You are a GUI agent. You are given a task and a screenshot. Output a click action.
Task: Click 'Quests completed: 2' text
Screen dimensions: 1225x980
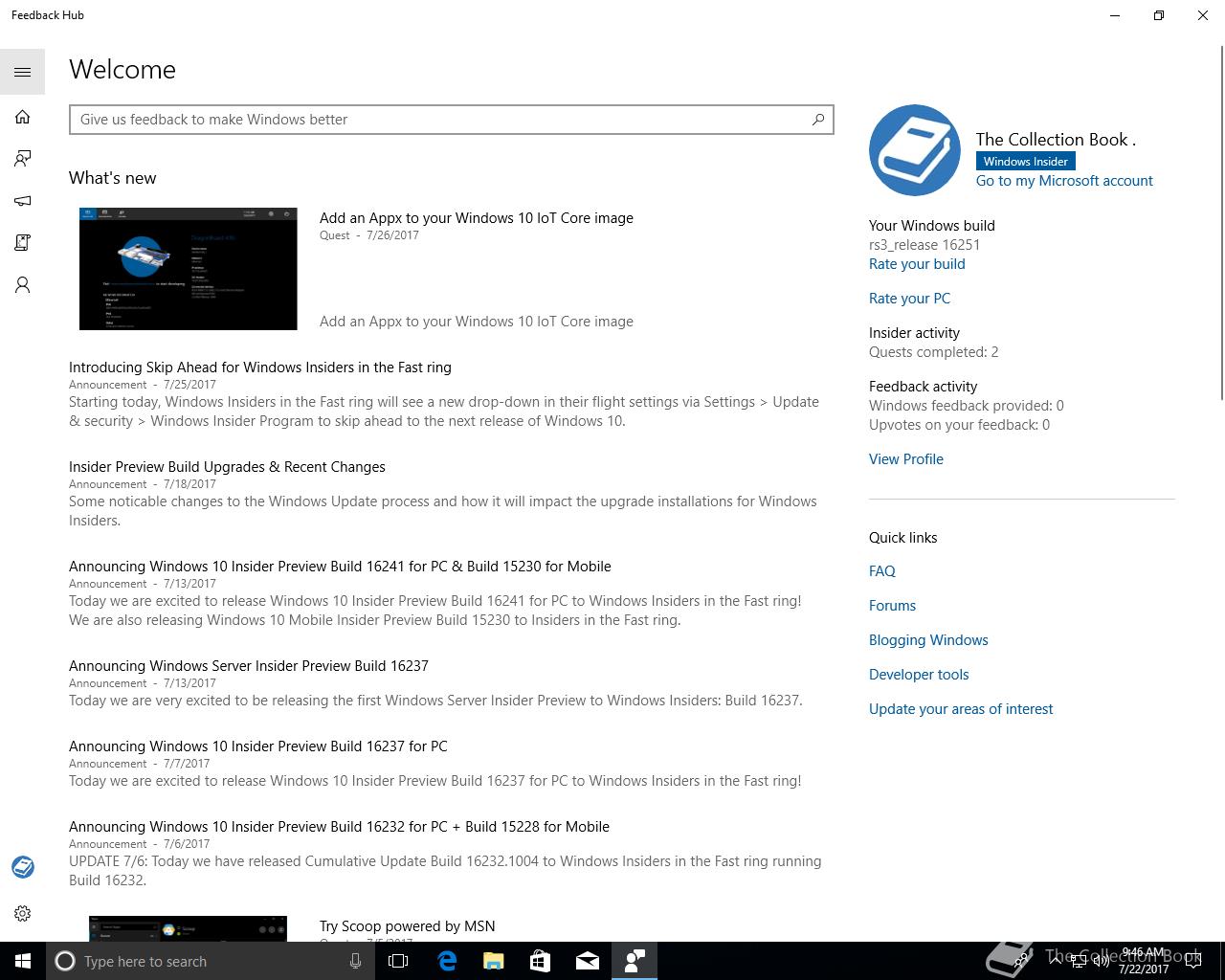(933, 352)
